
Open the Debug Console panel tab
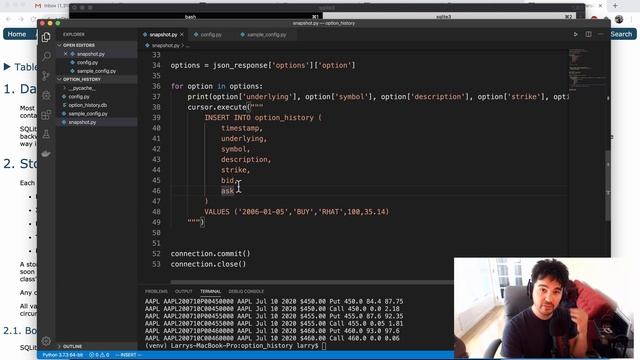coord(246,291)
